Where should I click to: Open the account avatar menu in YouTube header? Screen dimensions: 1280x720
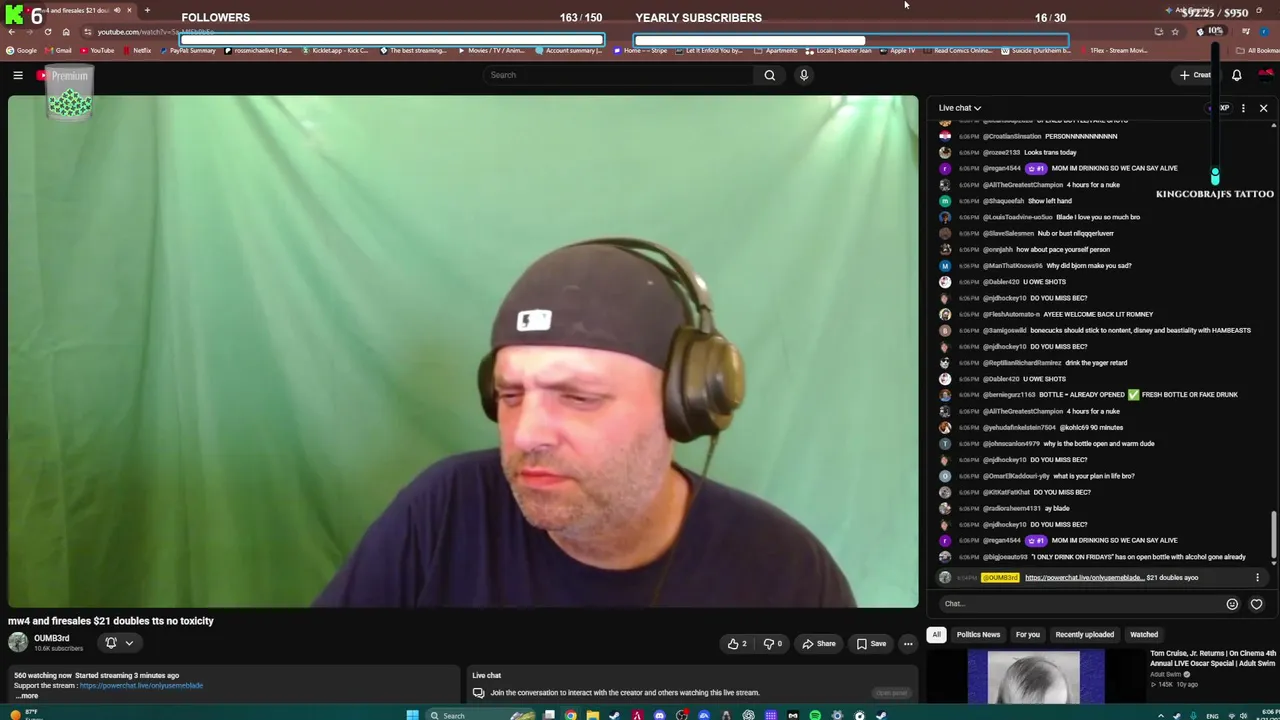coord(1266,75)
